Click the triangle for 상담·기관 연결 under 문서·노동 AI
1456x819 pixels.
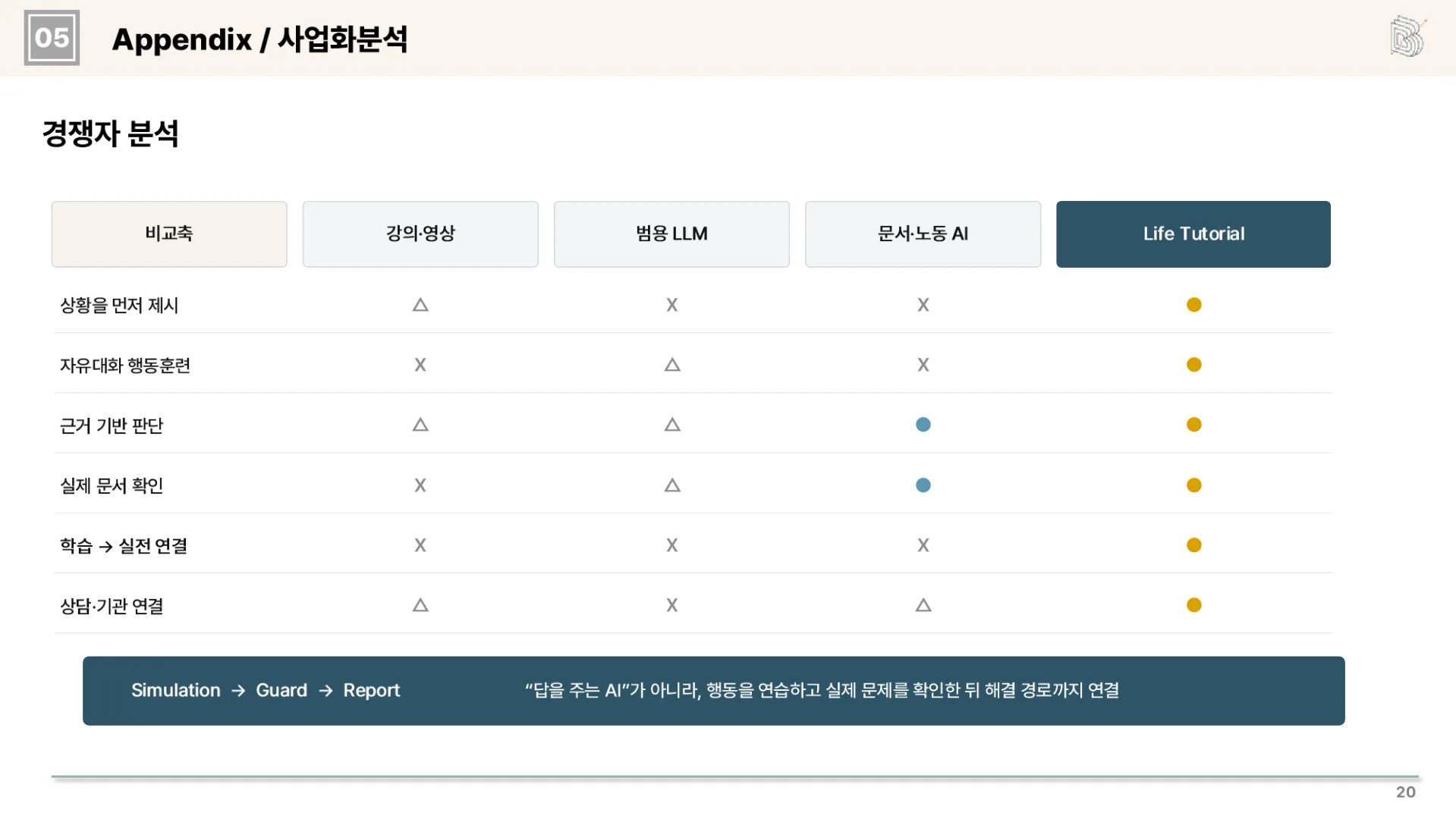pyautogui.click(x=923, y=605)
